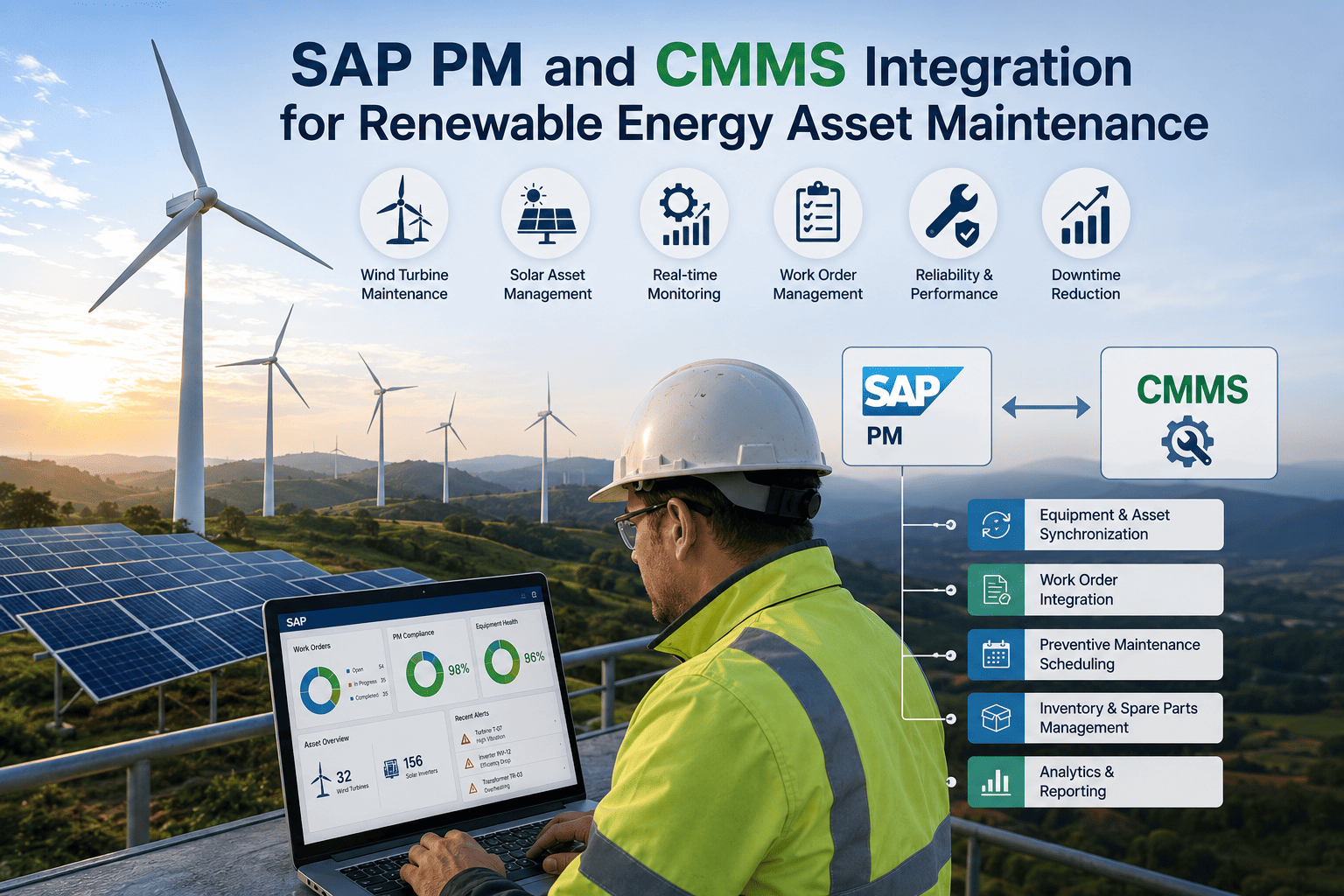Screen dimensions: 1344x896
Task: Open the Analytics & Reporting card
Action: point(1095,782)
